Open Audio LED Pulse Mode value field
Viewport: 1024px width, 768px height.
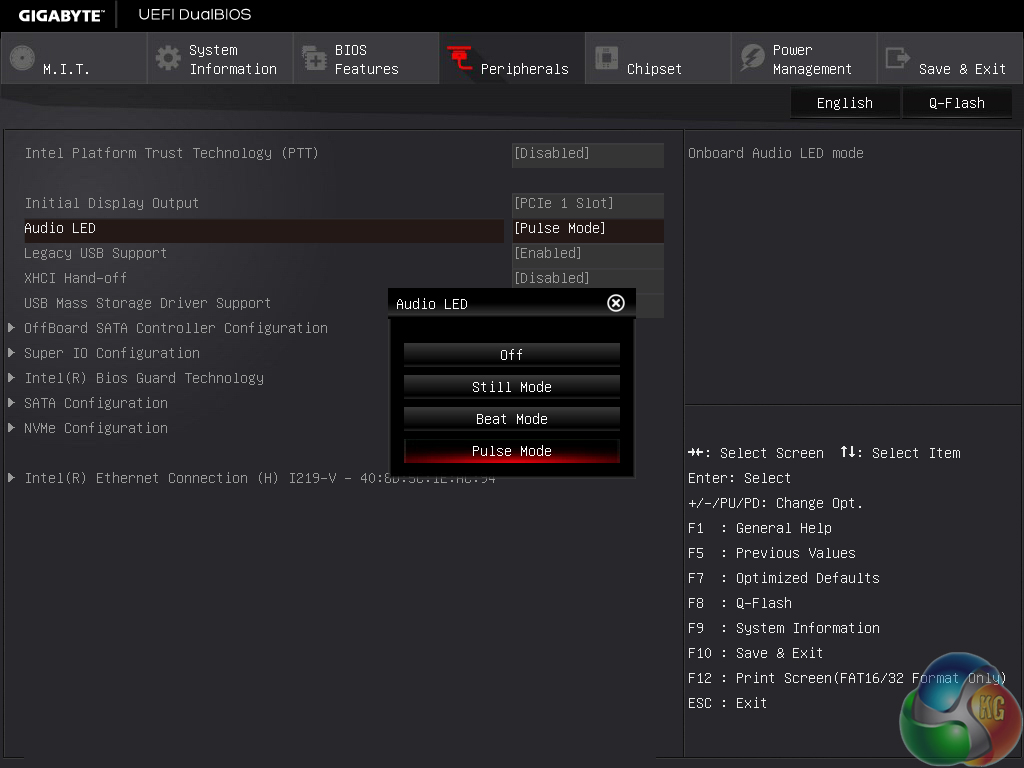[x=588, y=229]
